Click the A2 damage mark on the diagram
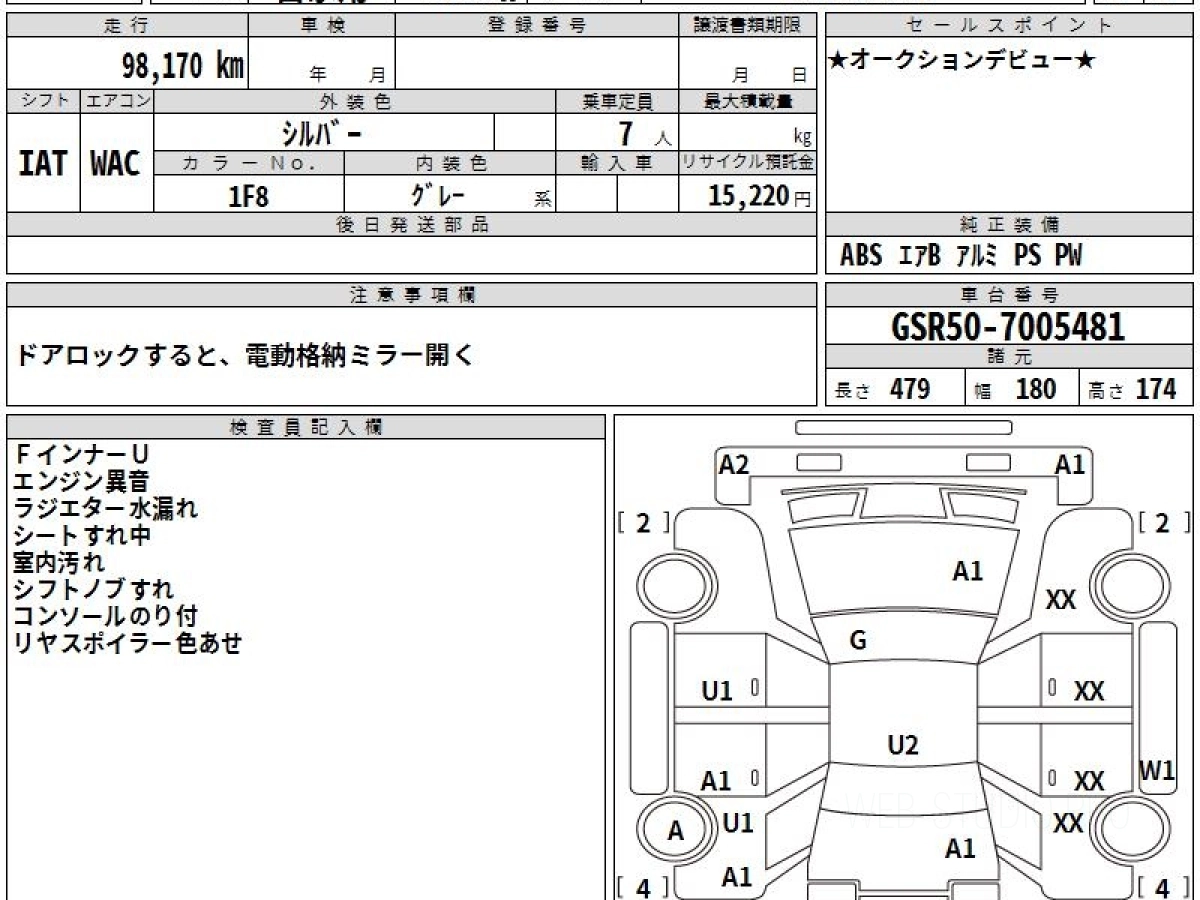 [734, 464]
